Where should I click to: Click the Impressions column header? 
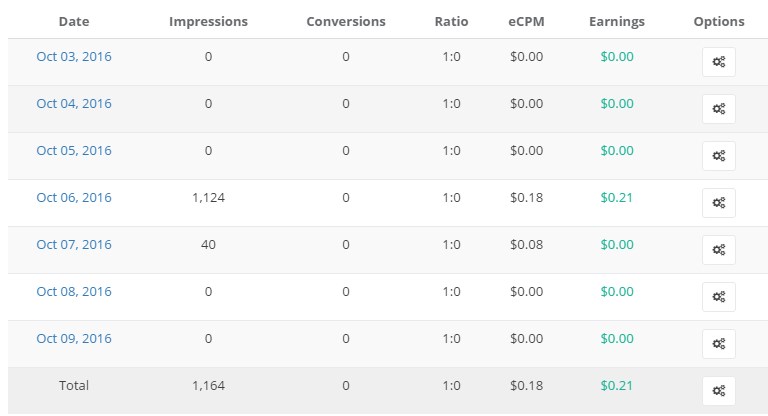pyautogui.click(x=208, y=21)
